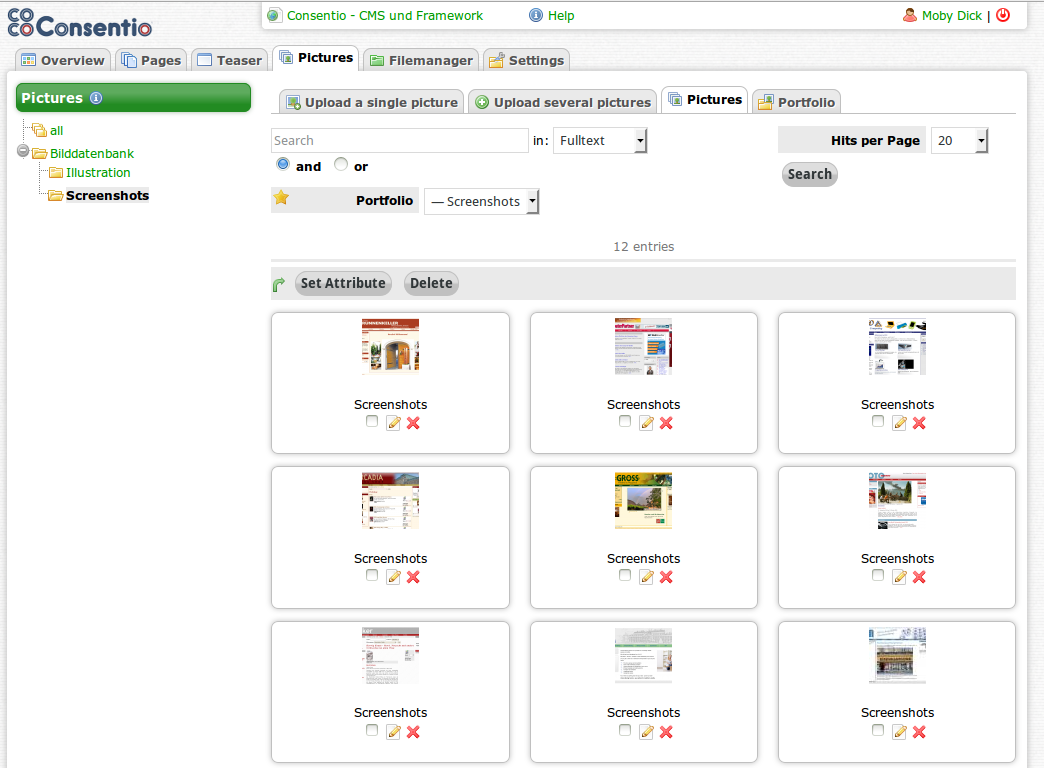Check the checkbox under the first screenshot thumbnail

[x=371, y=421]
